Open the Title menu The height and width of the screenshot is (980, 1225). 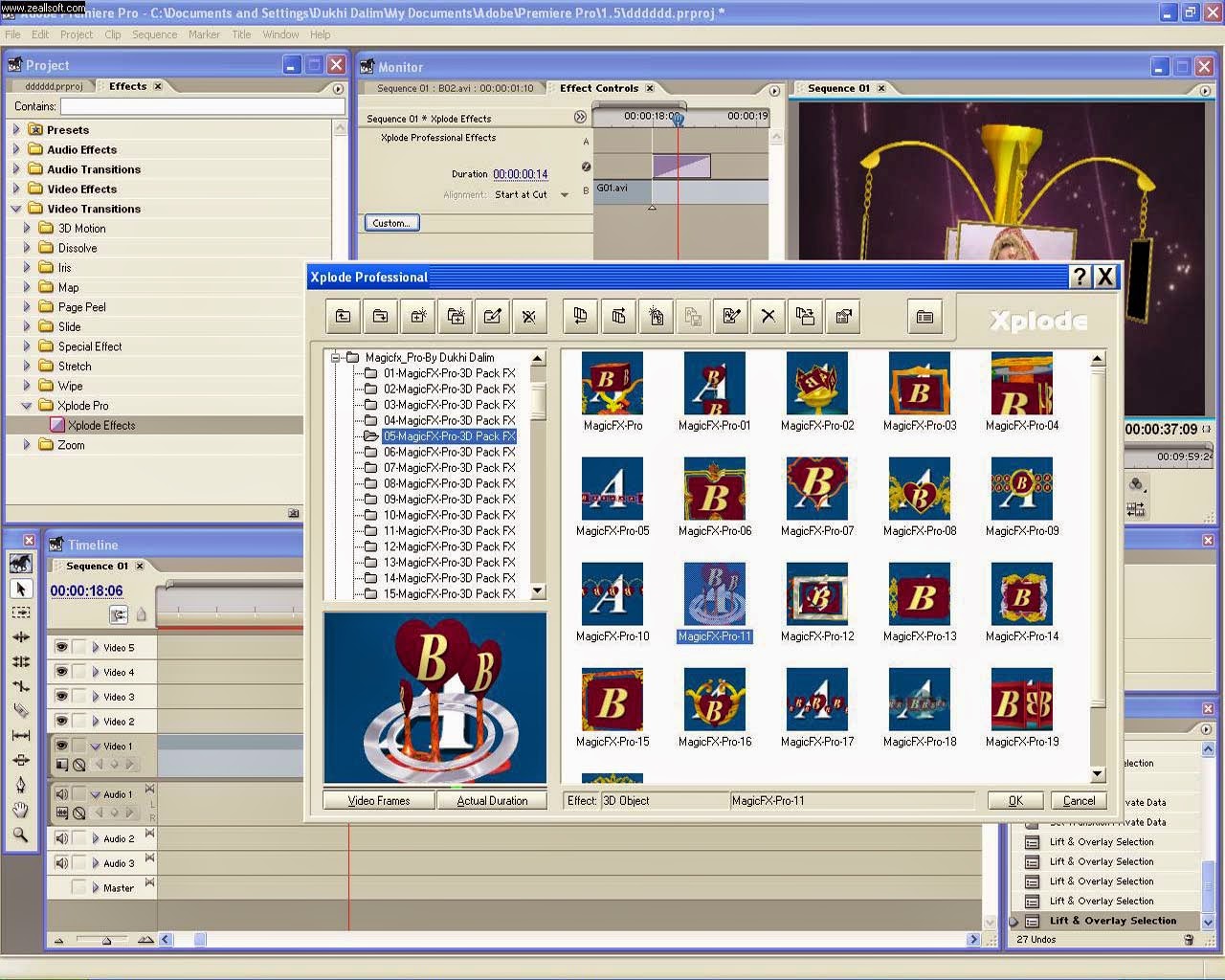coord(241,34)
